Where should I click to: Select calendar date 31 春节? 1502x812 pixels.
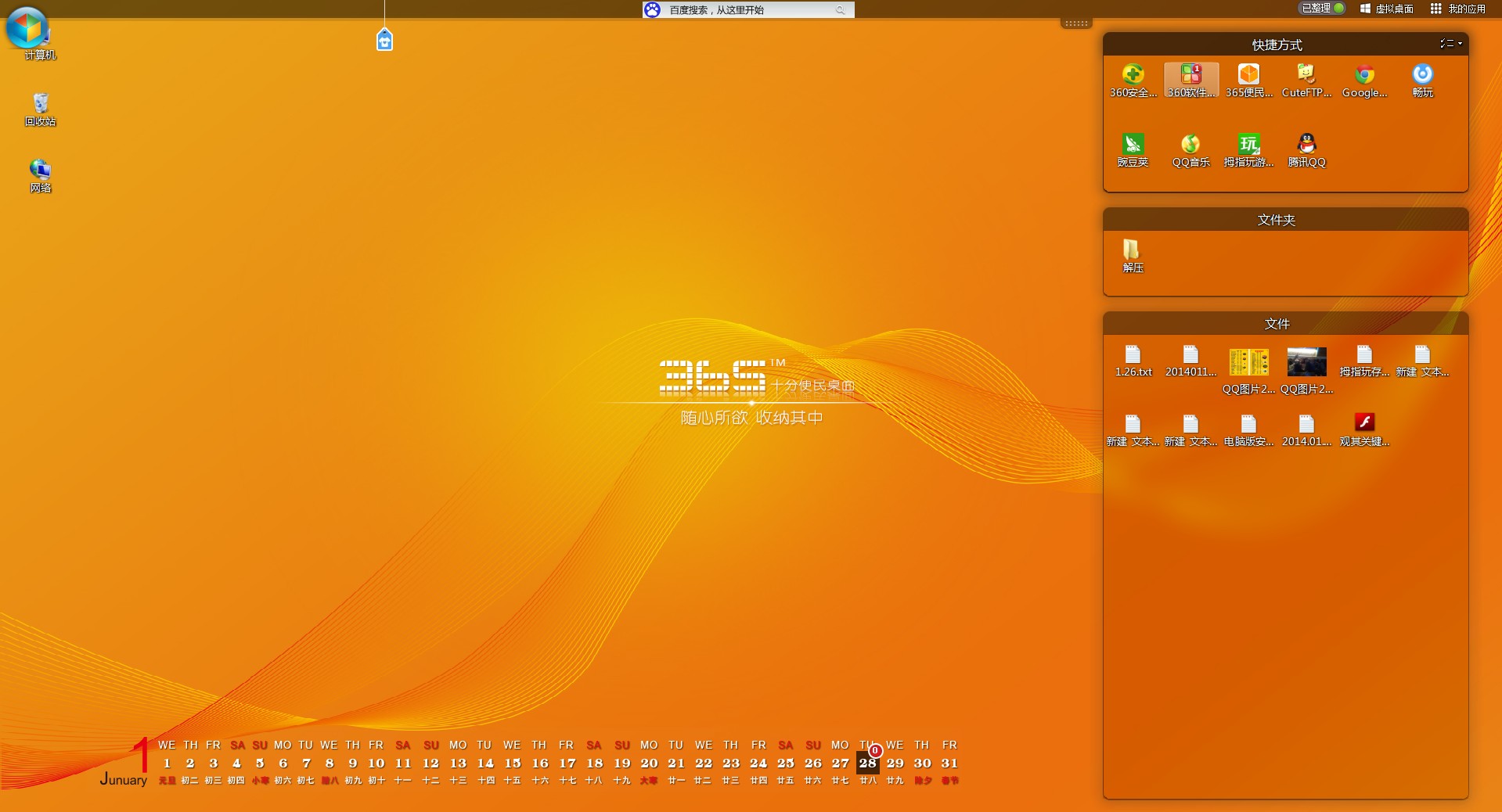tap(949, 763)
